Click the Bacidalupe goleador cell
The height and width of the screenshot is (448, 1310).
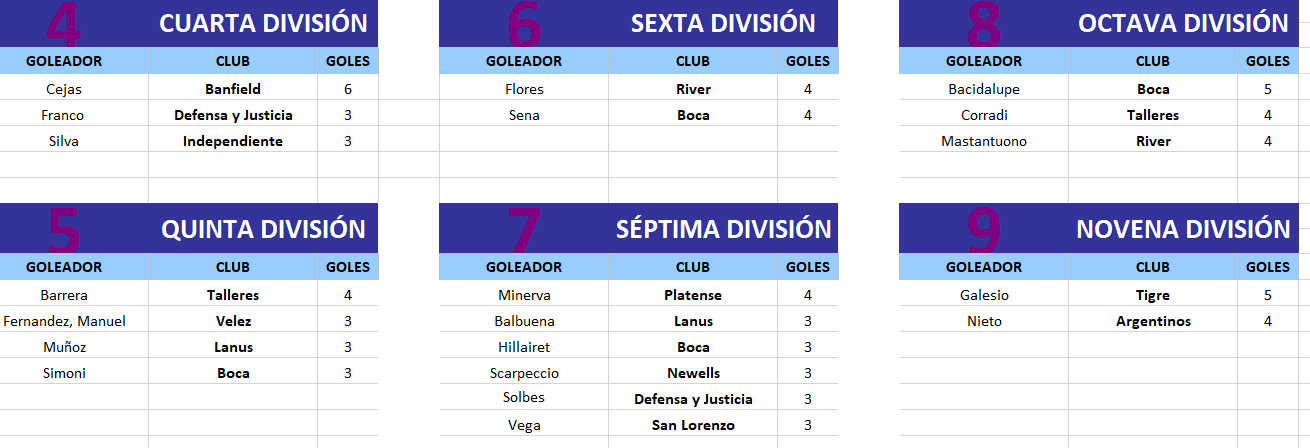[x=984, y=89]
